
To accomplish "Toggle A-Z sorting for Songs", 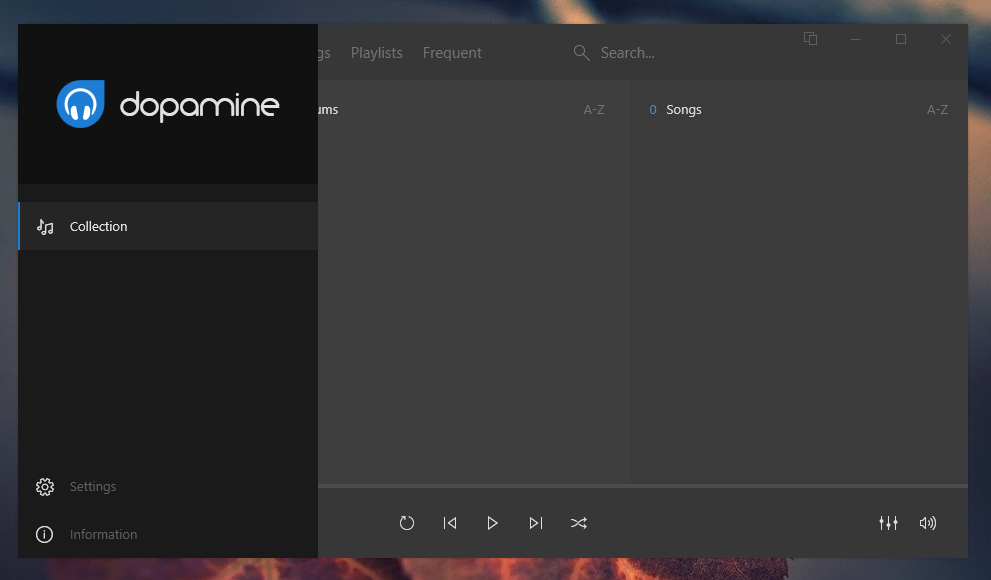I will pos(936,109).
